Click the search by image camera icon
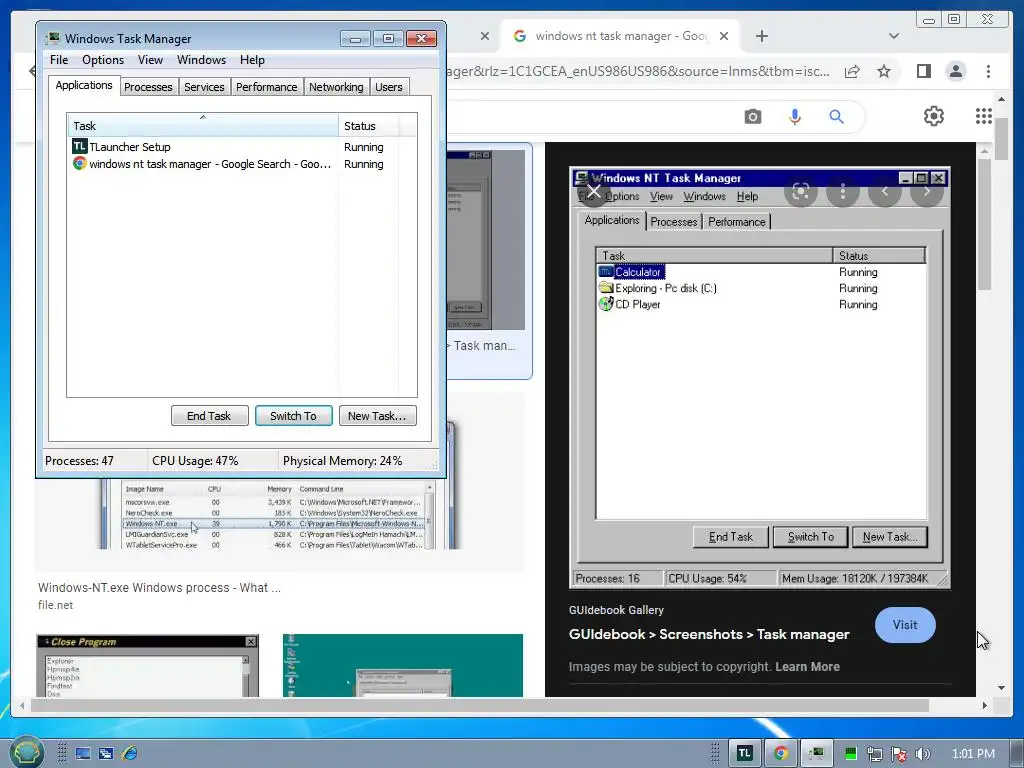The height and width of the screenshot is (768, 1024). click(752, 117)
